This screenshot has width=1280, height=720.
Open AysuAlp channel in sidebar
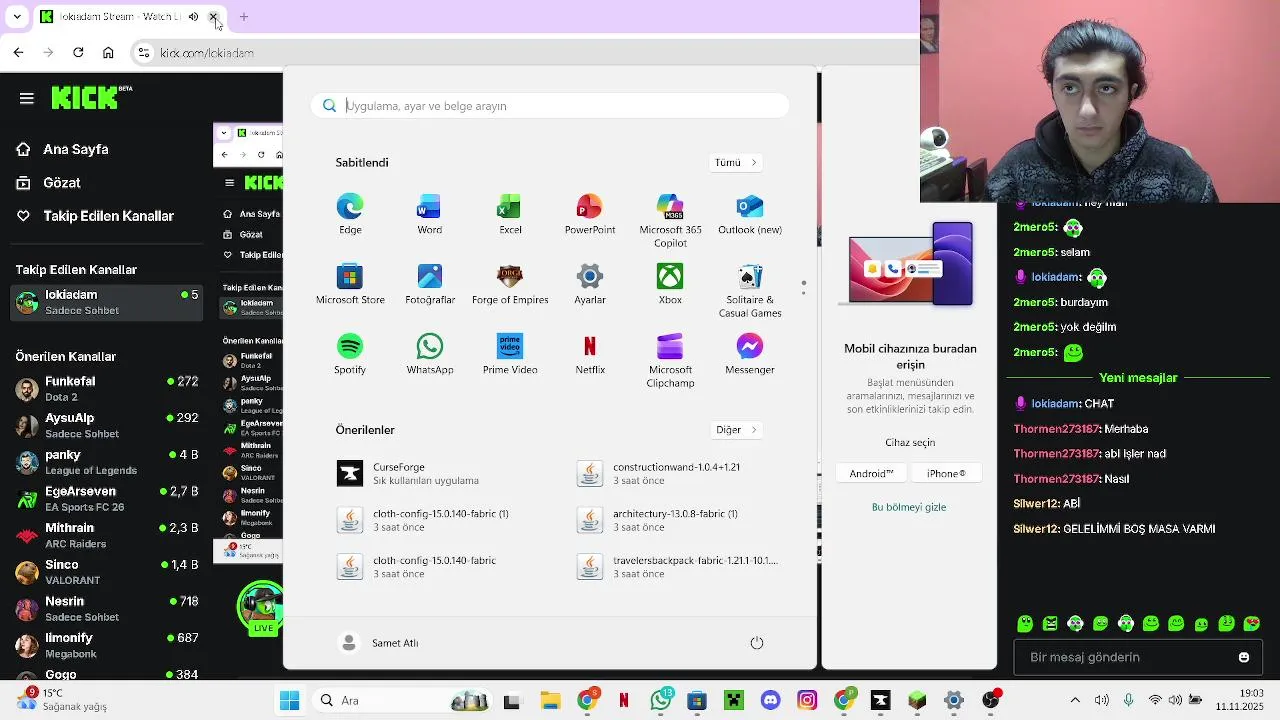(x=105, y=425)
